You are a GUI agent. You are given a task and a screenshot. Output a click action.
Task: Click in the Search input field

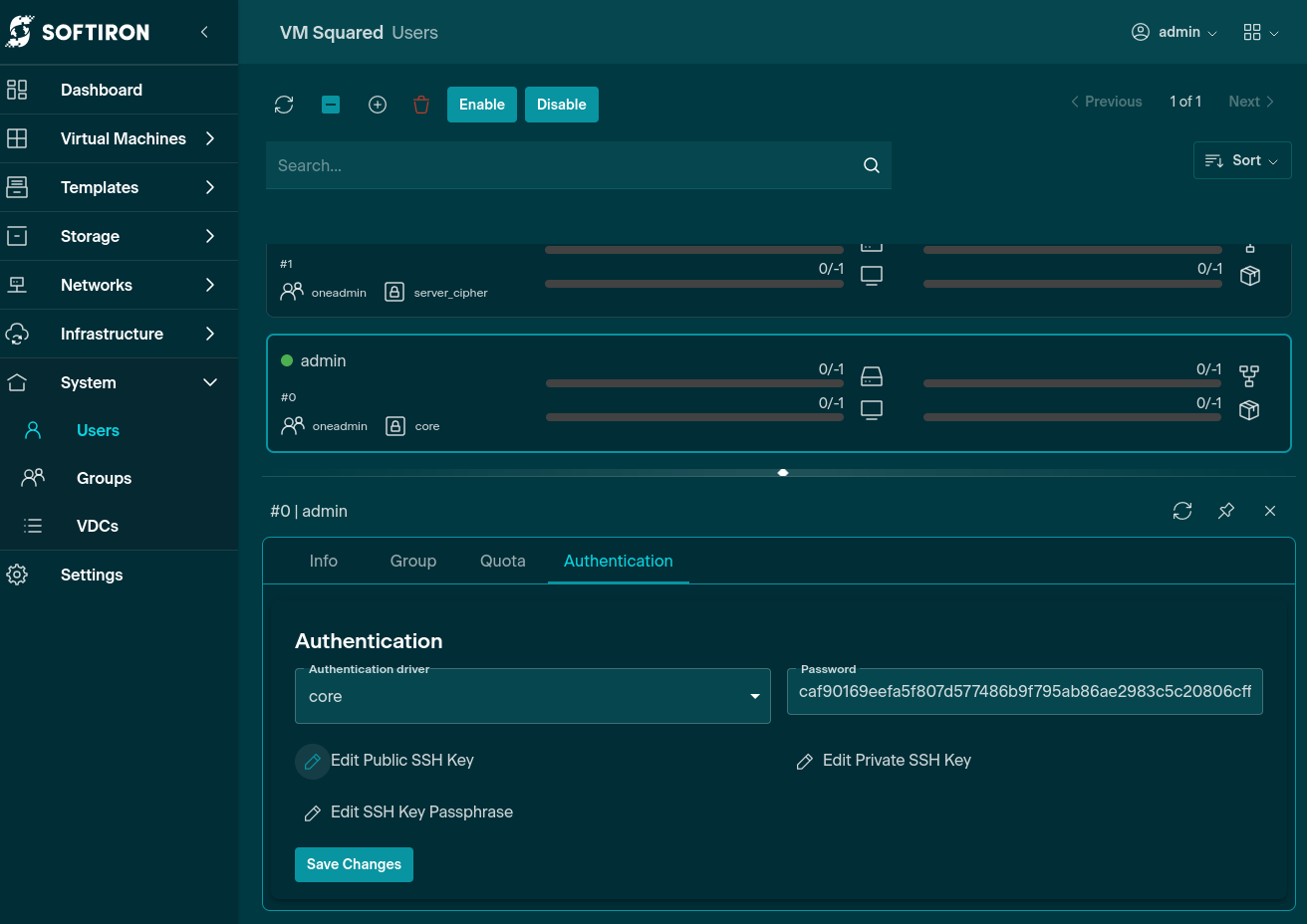(x=563, y=165)
